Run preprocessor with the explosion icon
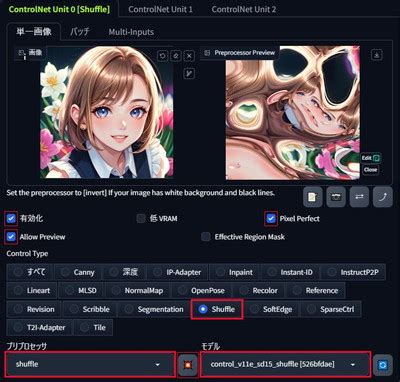The height and width of the screenshot is (382, 400). click(x=188, y=365)
